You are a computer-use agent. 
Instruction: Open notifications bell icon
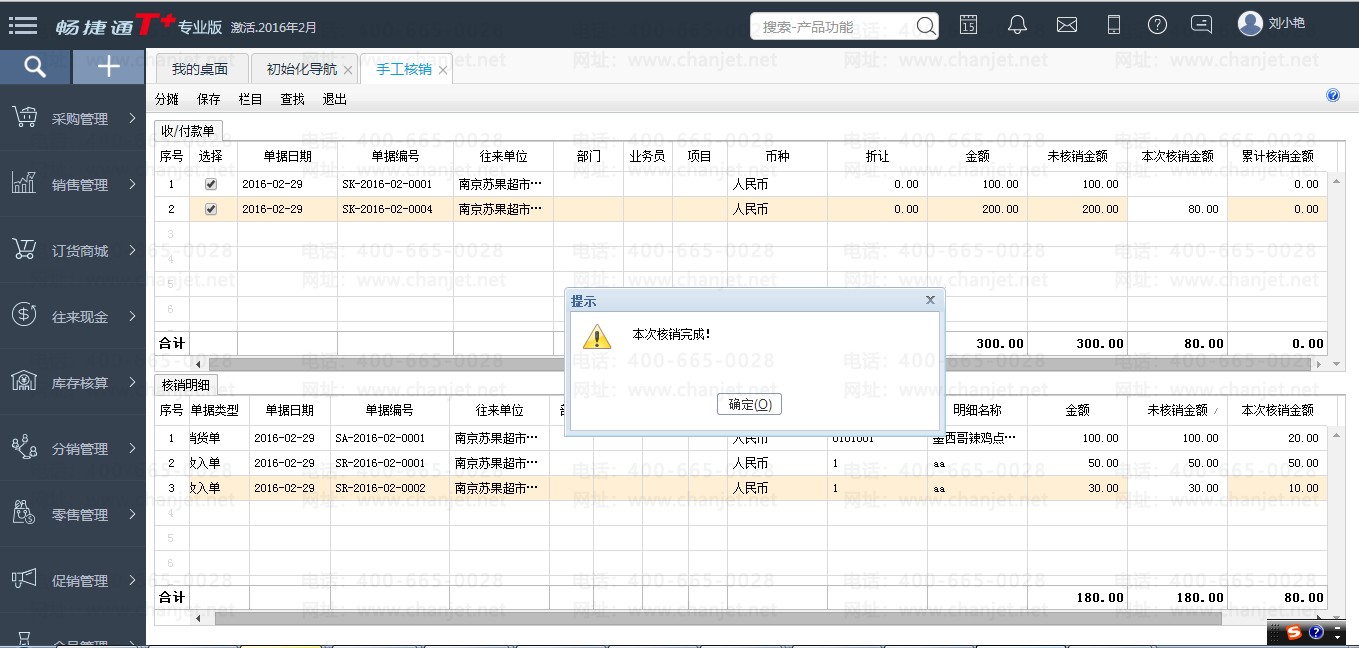click(1017, 25)
